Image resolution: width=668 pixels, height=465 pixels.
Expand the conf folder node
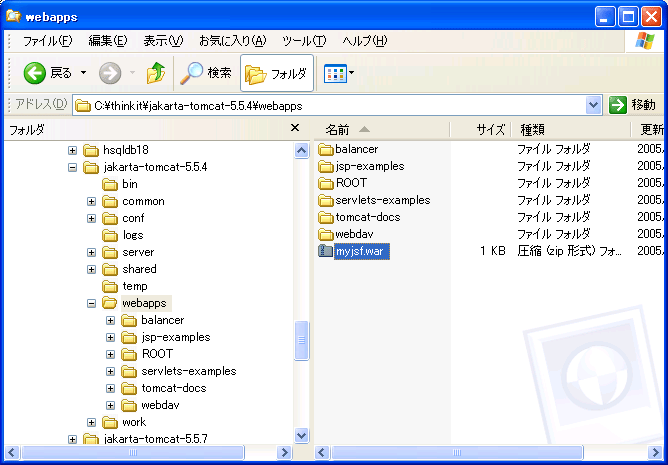(91, 219)
